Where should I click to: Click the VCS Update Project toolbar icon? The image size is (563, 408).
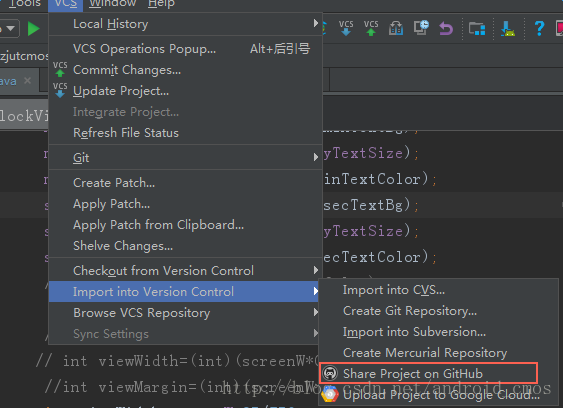pos(346,28)
